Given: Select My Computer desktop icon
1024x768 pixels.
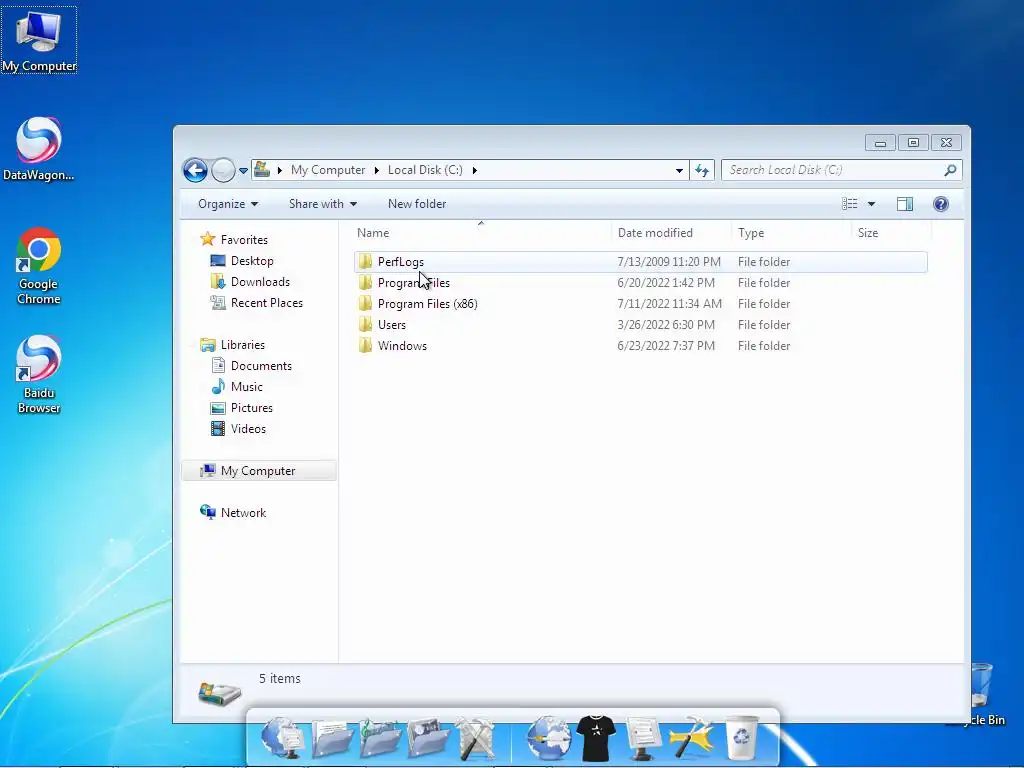Looking at the screenshot, I should 39,40.
